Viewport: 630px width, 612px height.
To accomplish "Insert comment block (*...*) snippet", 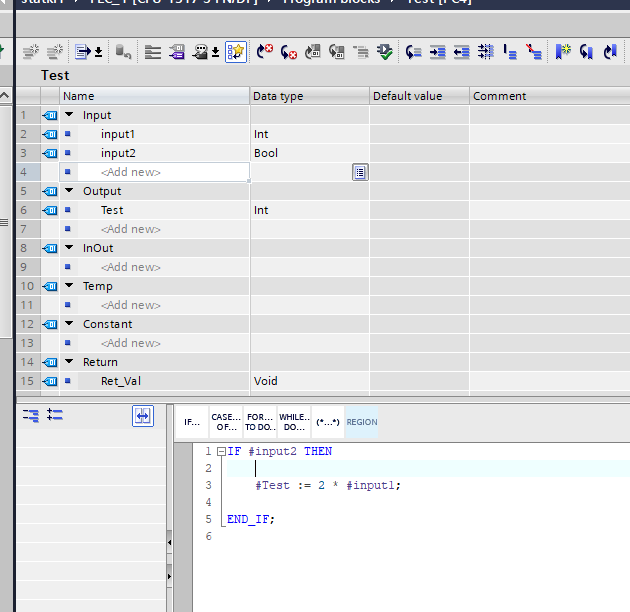I will (x=327, y=422).
